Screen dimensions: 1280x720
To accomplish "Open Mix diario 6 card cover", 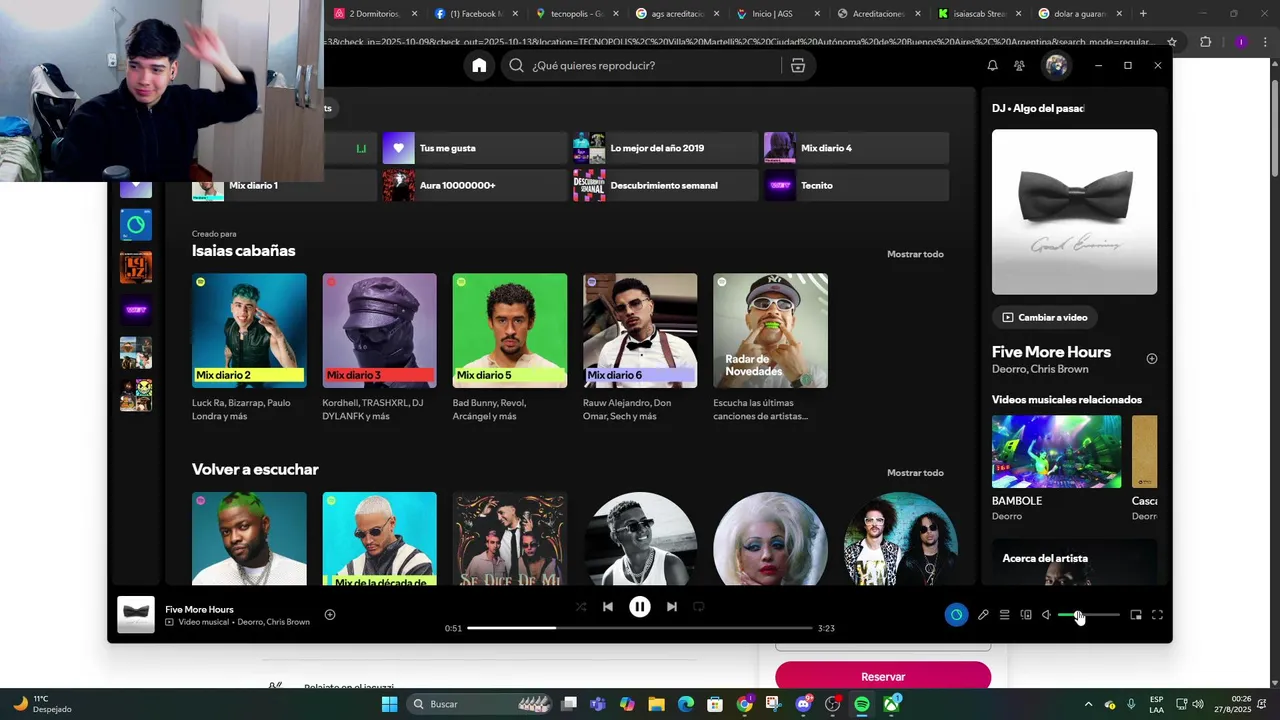I will point(640,330).
